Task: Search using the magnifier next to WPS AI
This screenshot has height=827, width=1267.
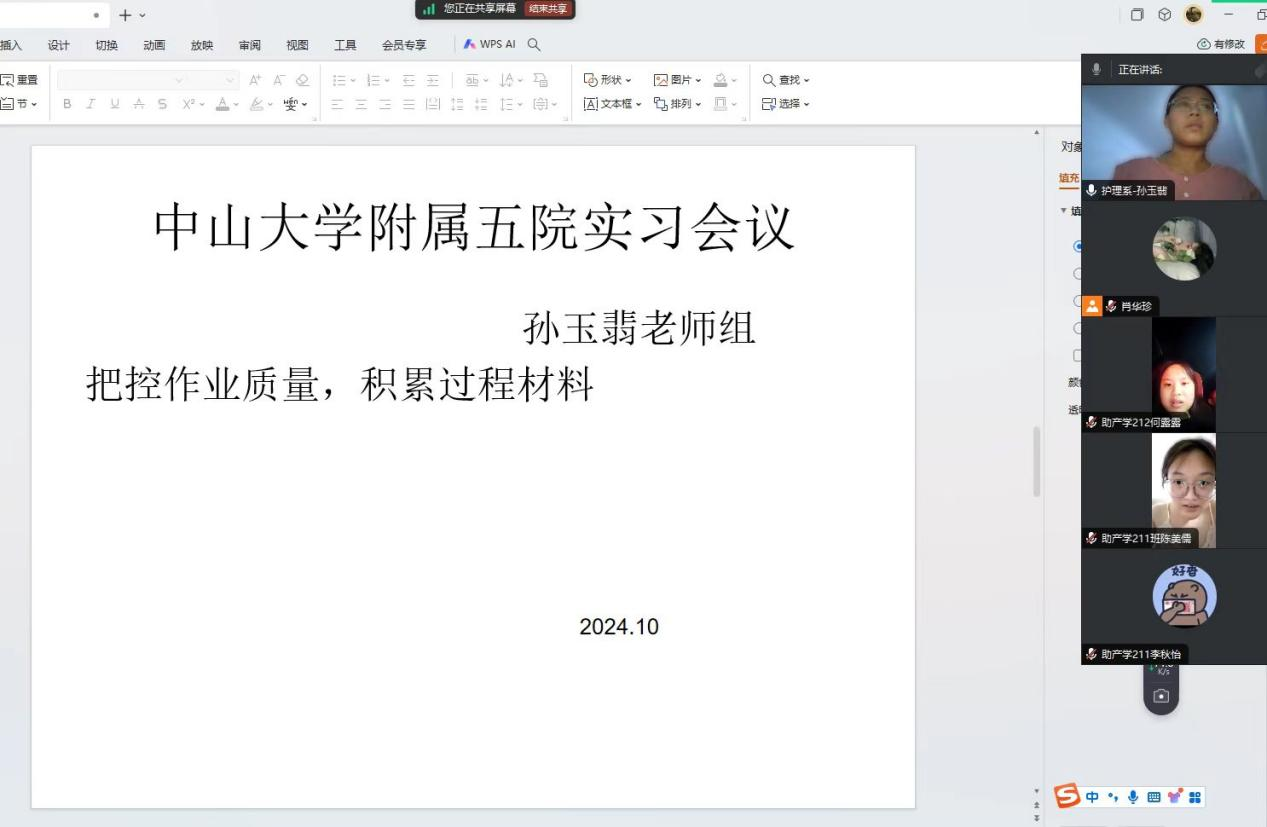Action: coord(534,44)
